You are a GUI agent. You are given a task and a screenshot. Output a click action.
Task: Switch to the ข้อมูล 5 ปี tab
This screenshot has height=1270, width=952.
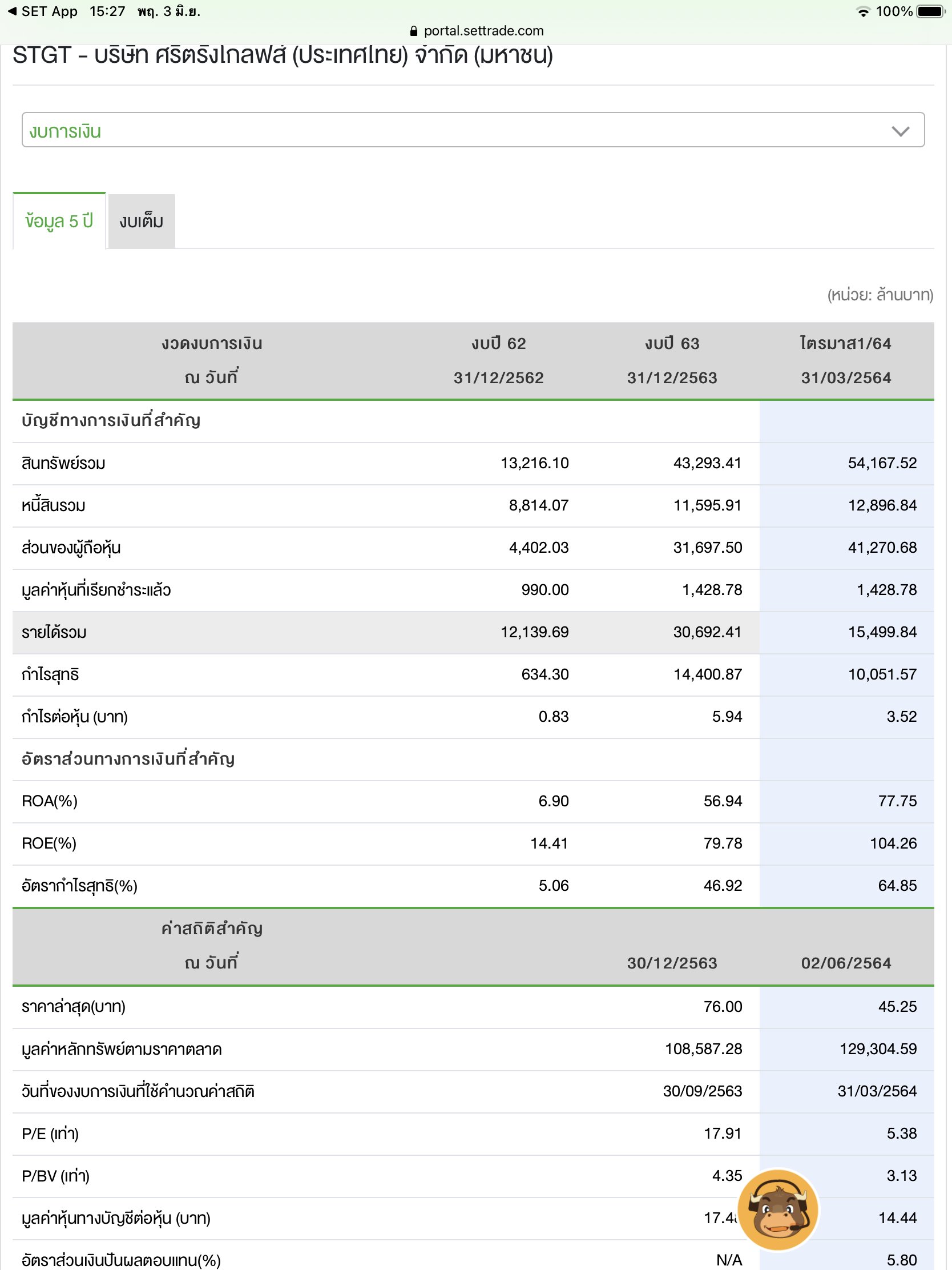pos(59,221)
